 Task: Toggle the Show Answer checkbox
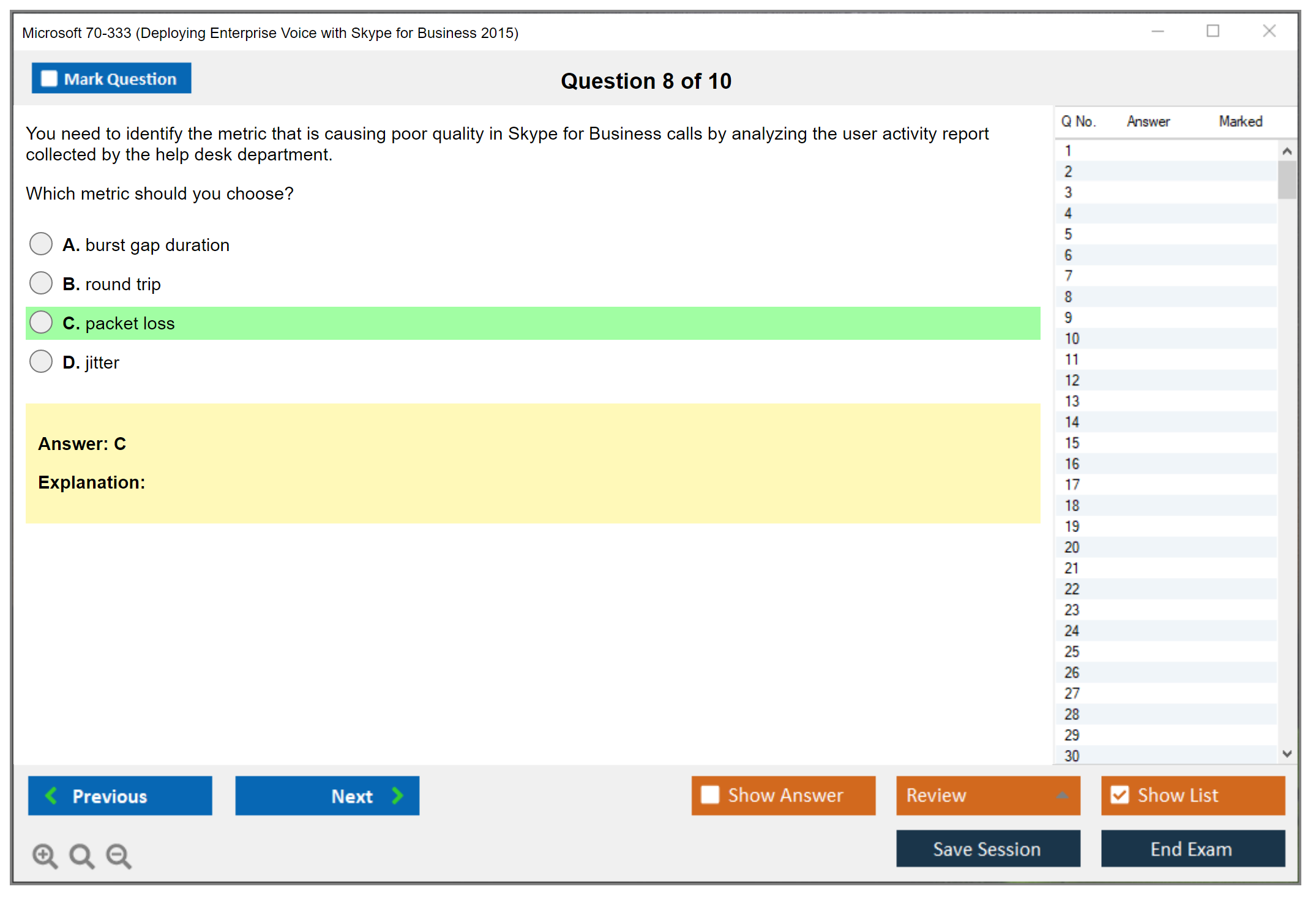click(x=710, y=795)
